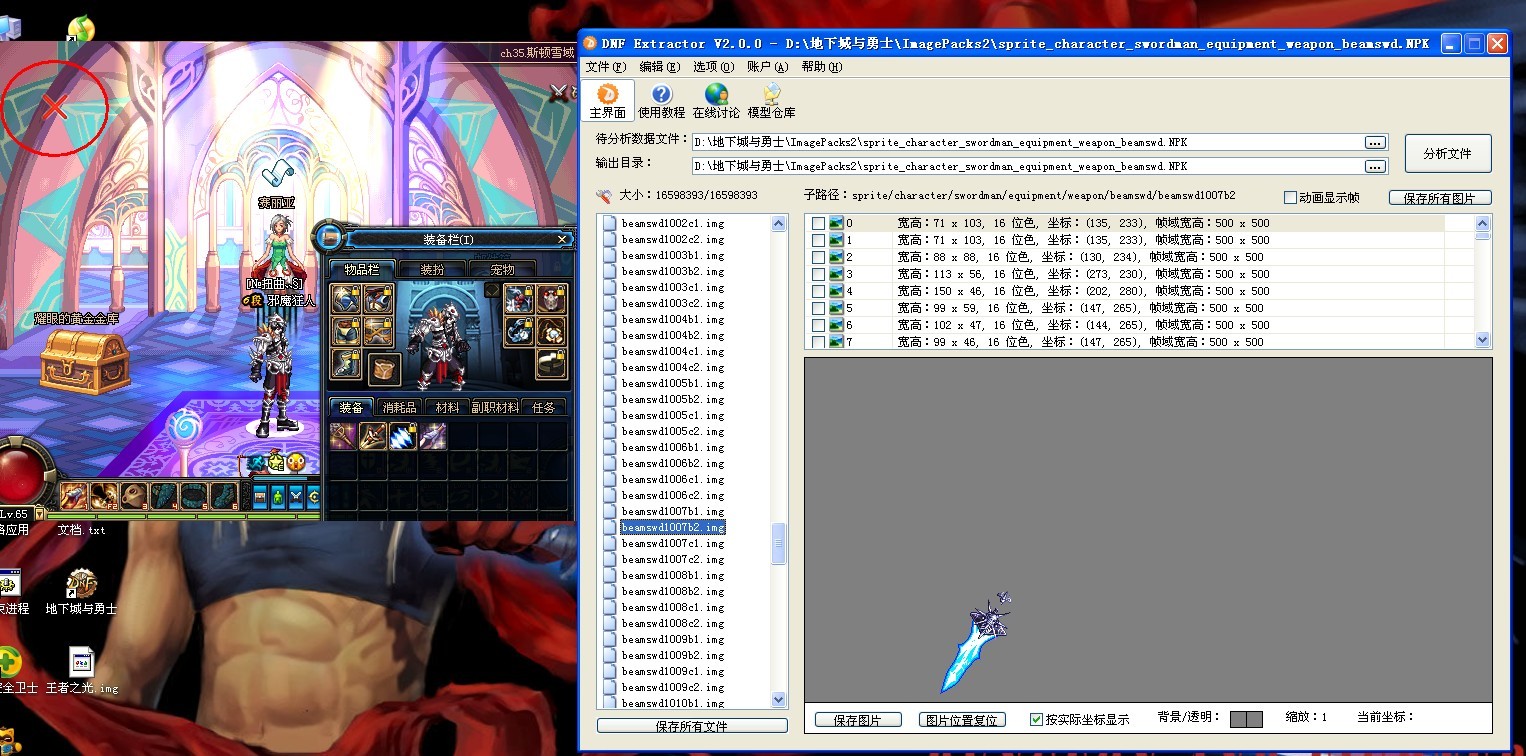
Task: Click the third skill slot with skull icon
Action: pyautogui.click(x=134, y=495)
